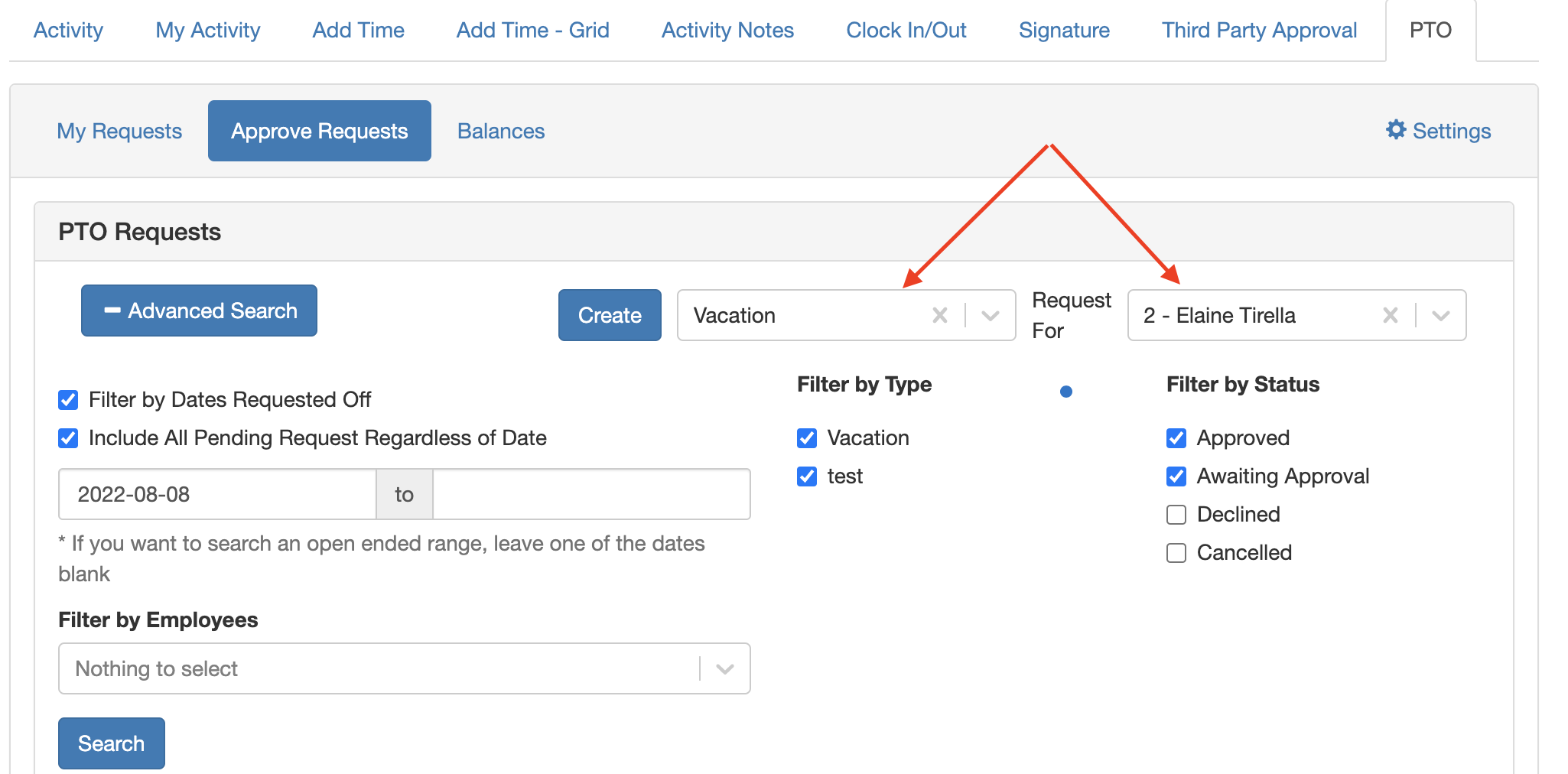Collapse the Advanced Search button
This screenshot has width=1568, height=774.
(199, 311)
